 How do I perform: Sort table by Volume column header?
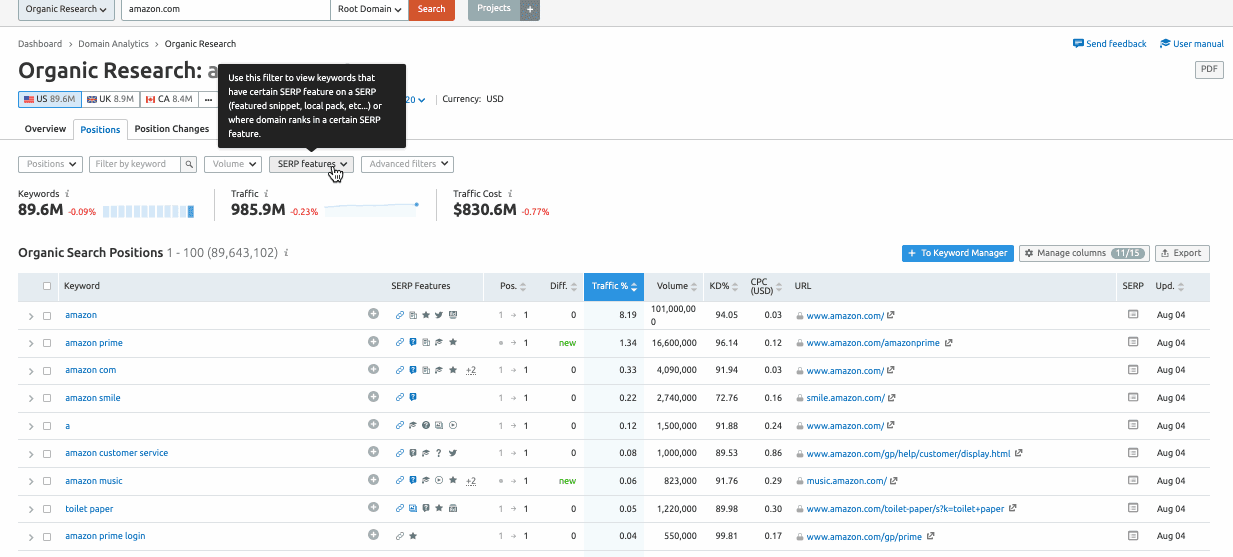pyautogui.click(x=678, y=286)
